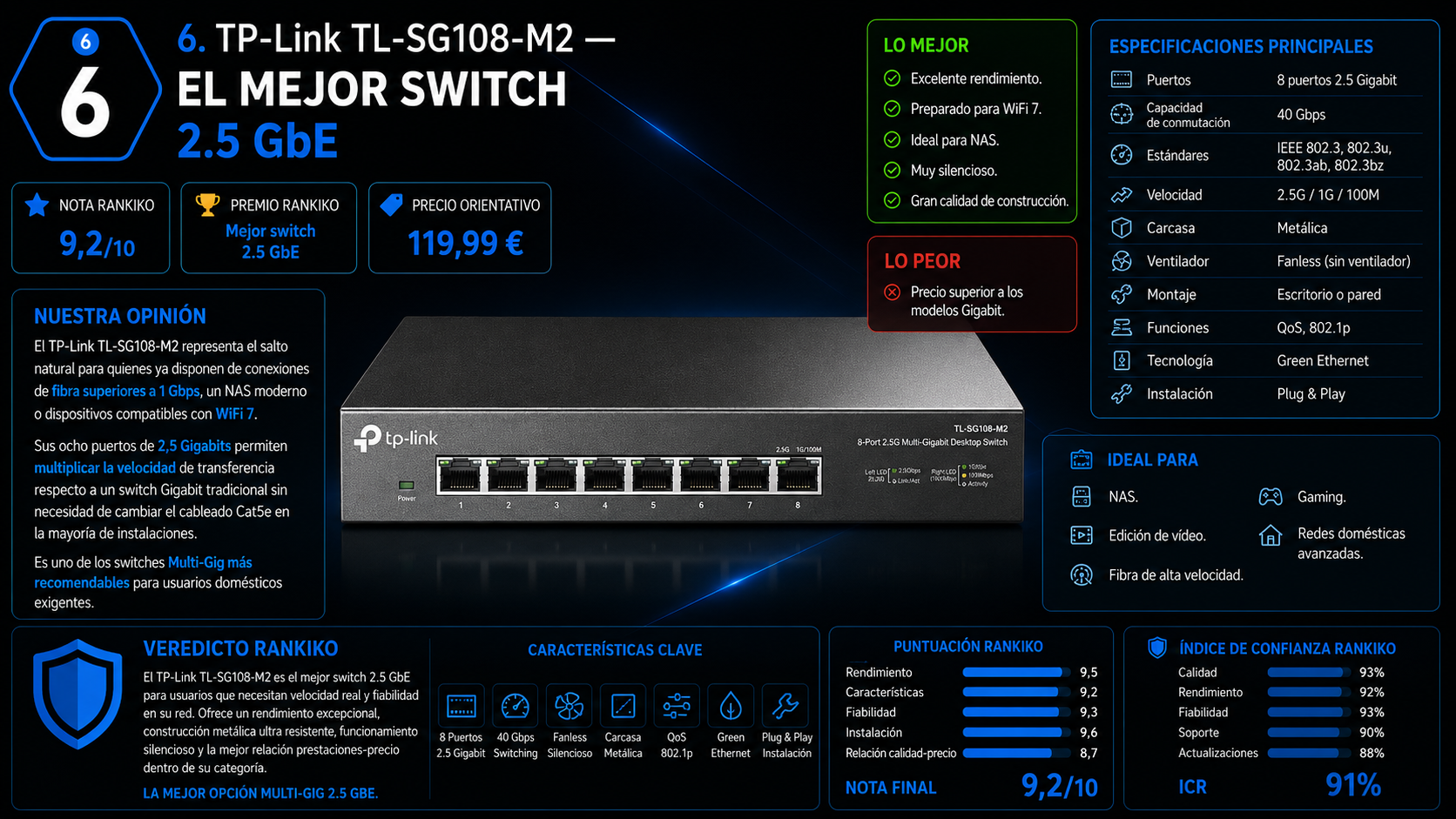The image size is (1456, 819).
Task: Click the Gaming controller icon
Action: 1271,497
